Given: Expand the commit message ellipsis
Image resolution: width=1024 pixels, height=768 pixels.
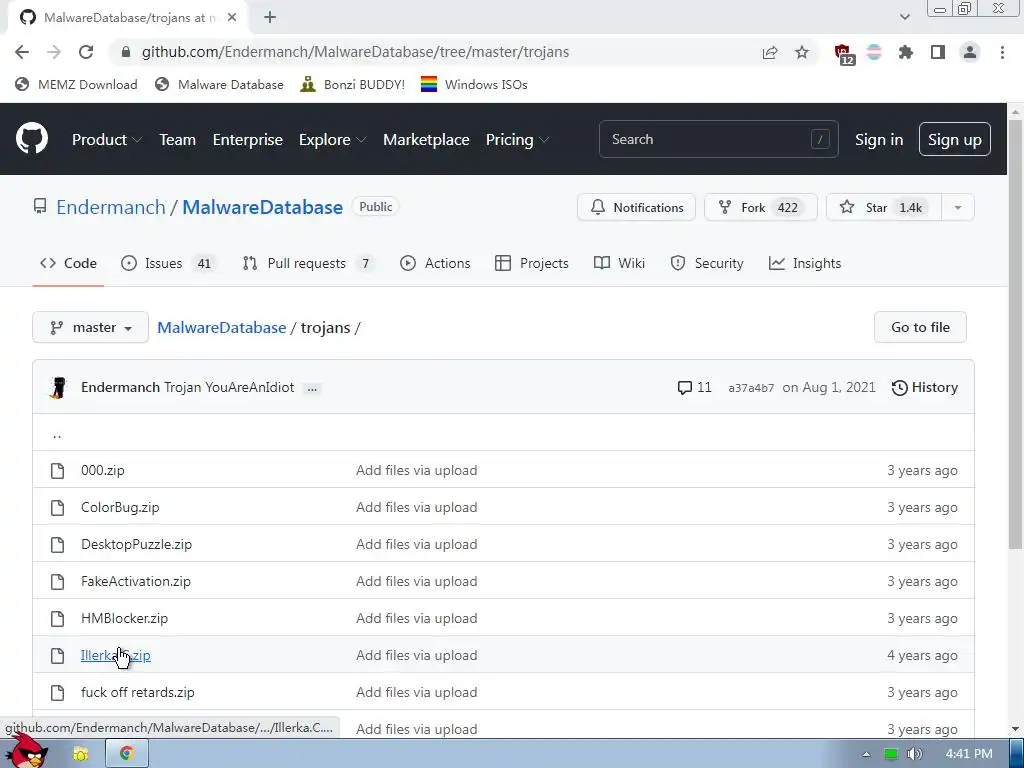Looking at the screenshot, I should click(x=312, y=388).
